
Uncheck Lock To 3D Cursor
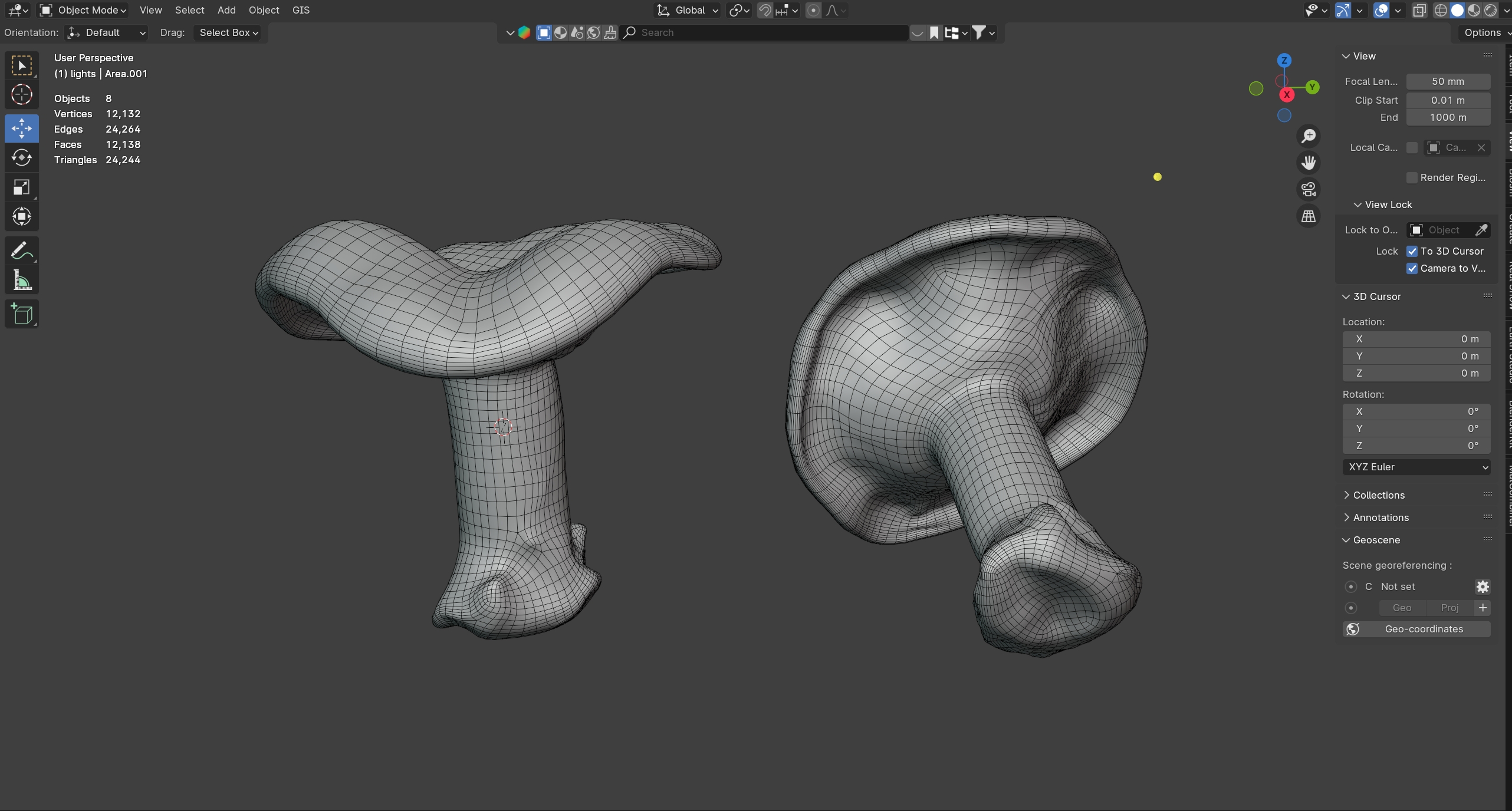1412,251
